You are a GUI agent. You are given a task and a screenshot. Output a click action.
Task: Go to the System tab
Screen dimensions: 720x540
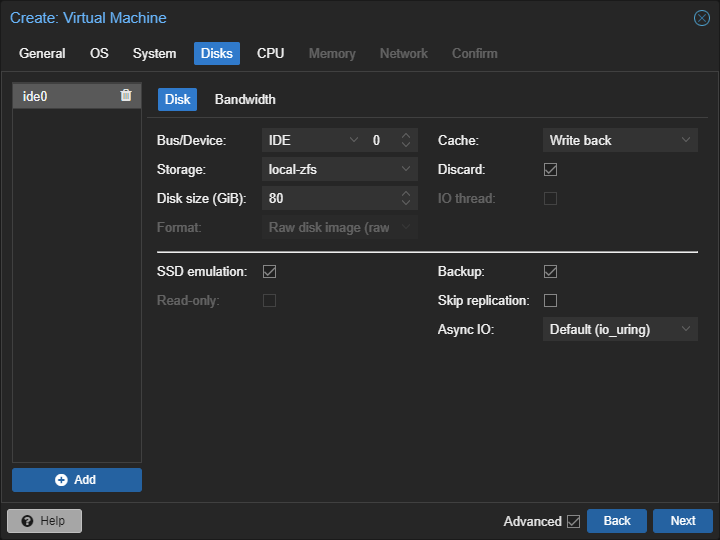154,53
